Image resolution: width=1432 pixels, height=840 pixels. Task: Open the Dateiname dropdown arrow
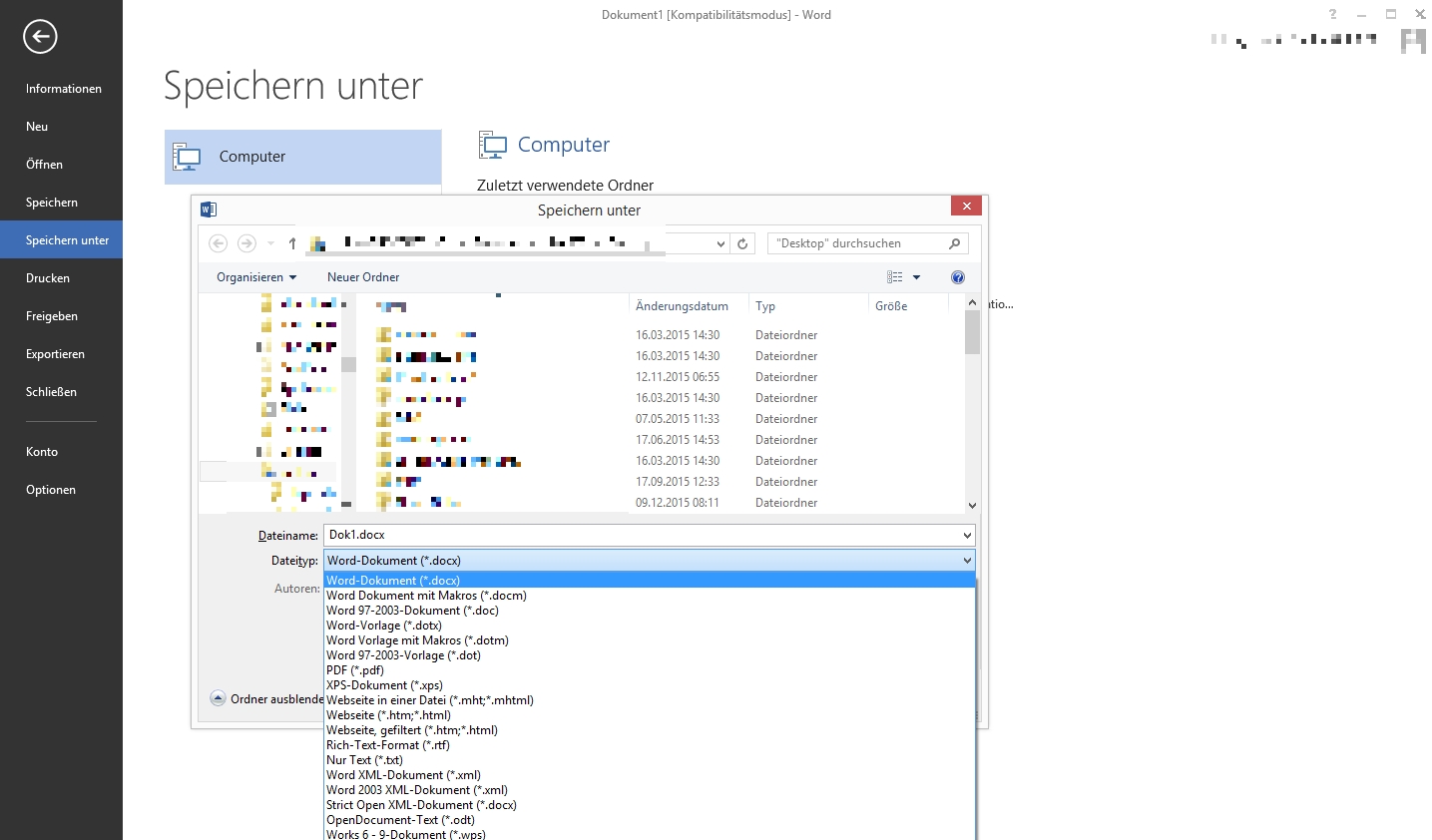tap(967, 536)
